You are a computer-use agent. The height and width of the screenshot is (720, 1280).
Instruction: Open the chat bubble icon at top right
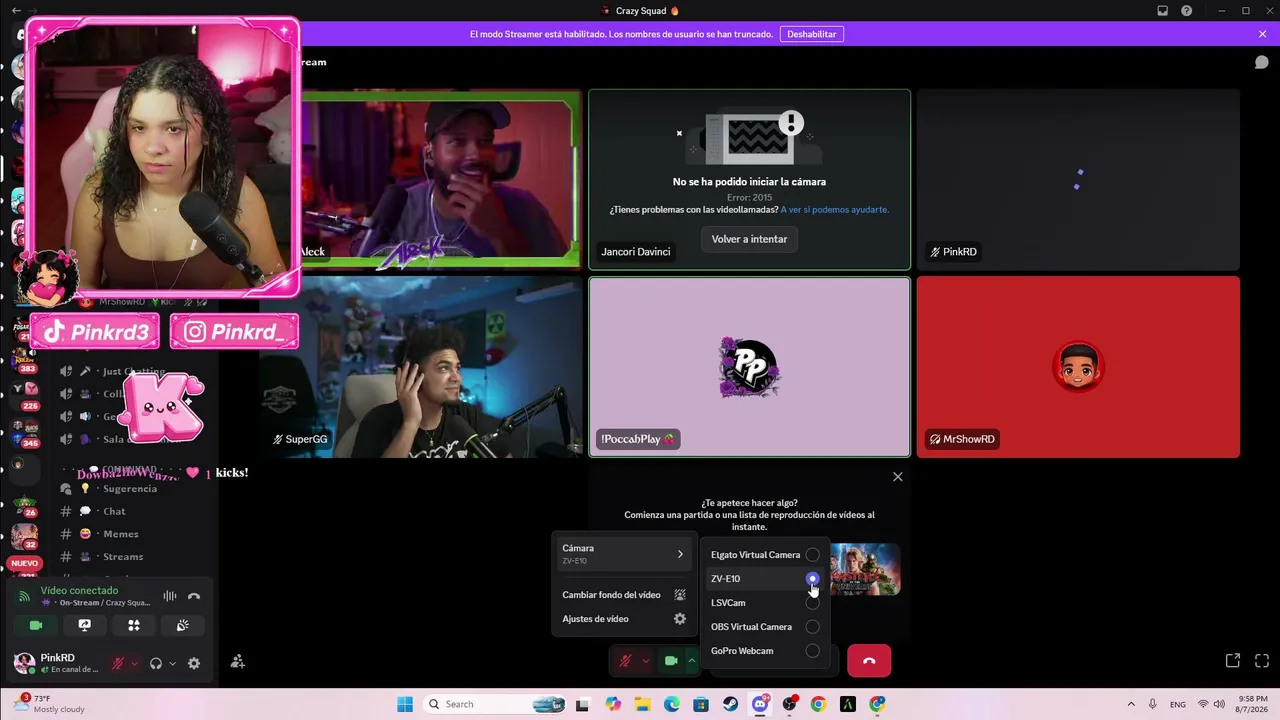[x=1262, y=62]
